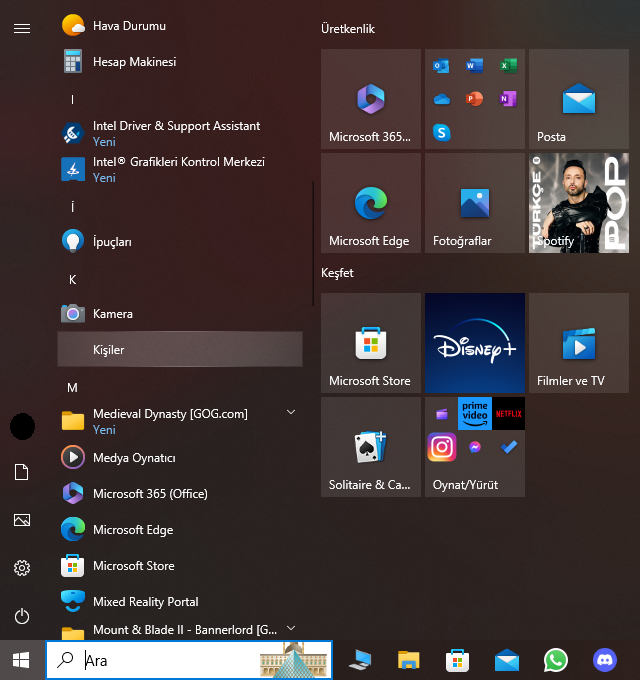Open Microsoft Edge in the app list
The image size is (640, 680).
point(180,529)
